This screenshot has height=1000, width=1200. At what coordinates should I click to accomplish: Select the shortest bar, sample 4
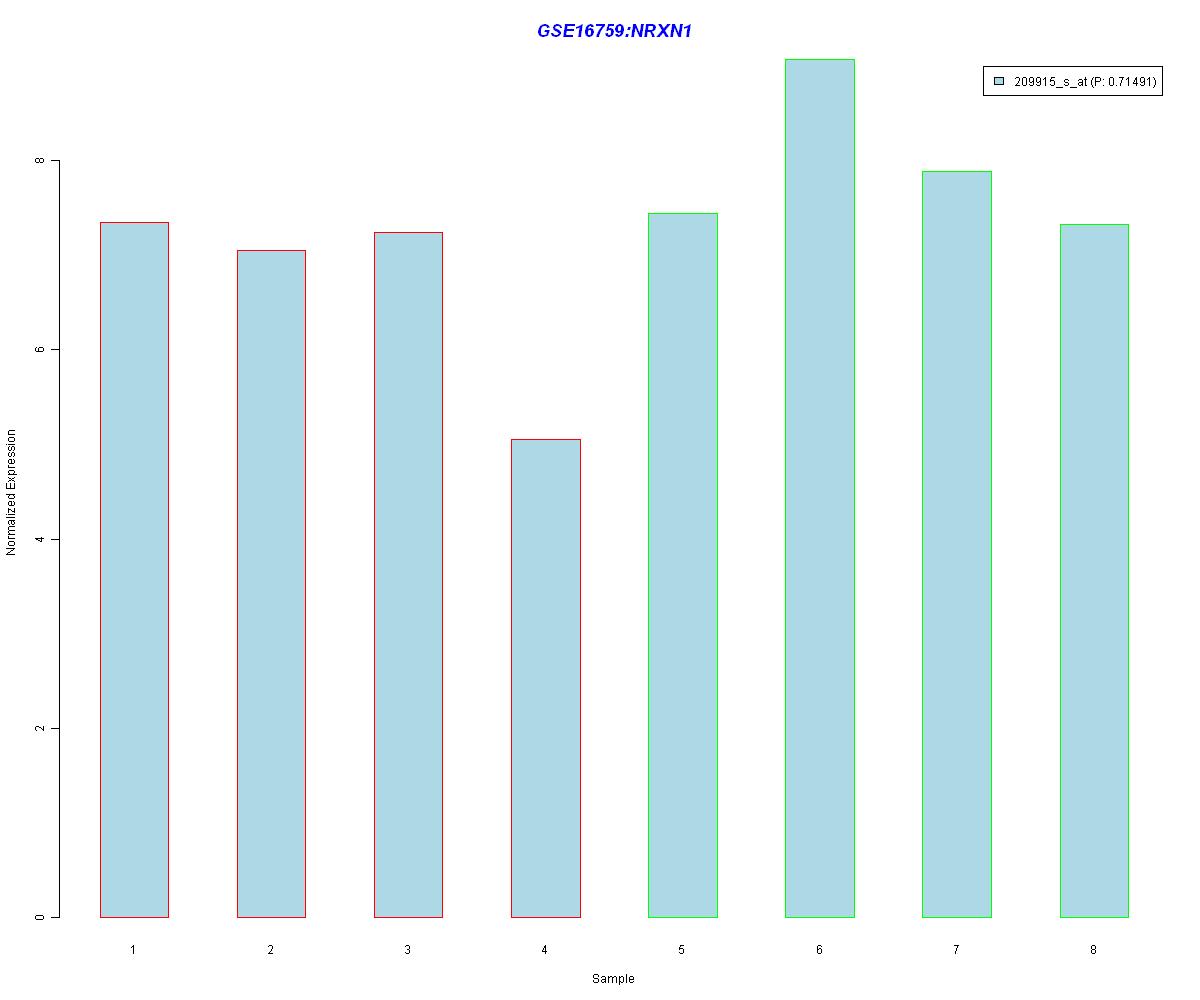tap(546, 678)
